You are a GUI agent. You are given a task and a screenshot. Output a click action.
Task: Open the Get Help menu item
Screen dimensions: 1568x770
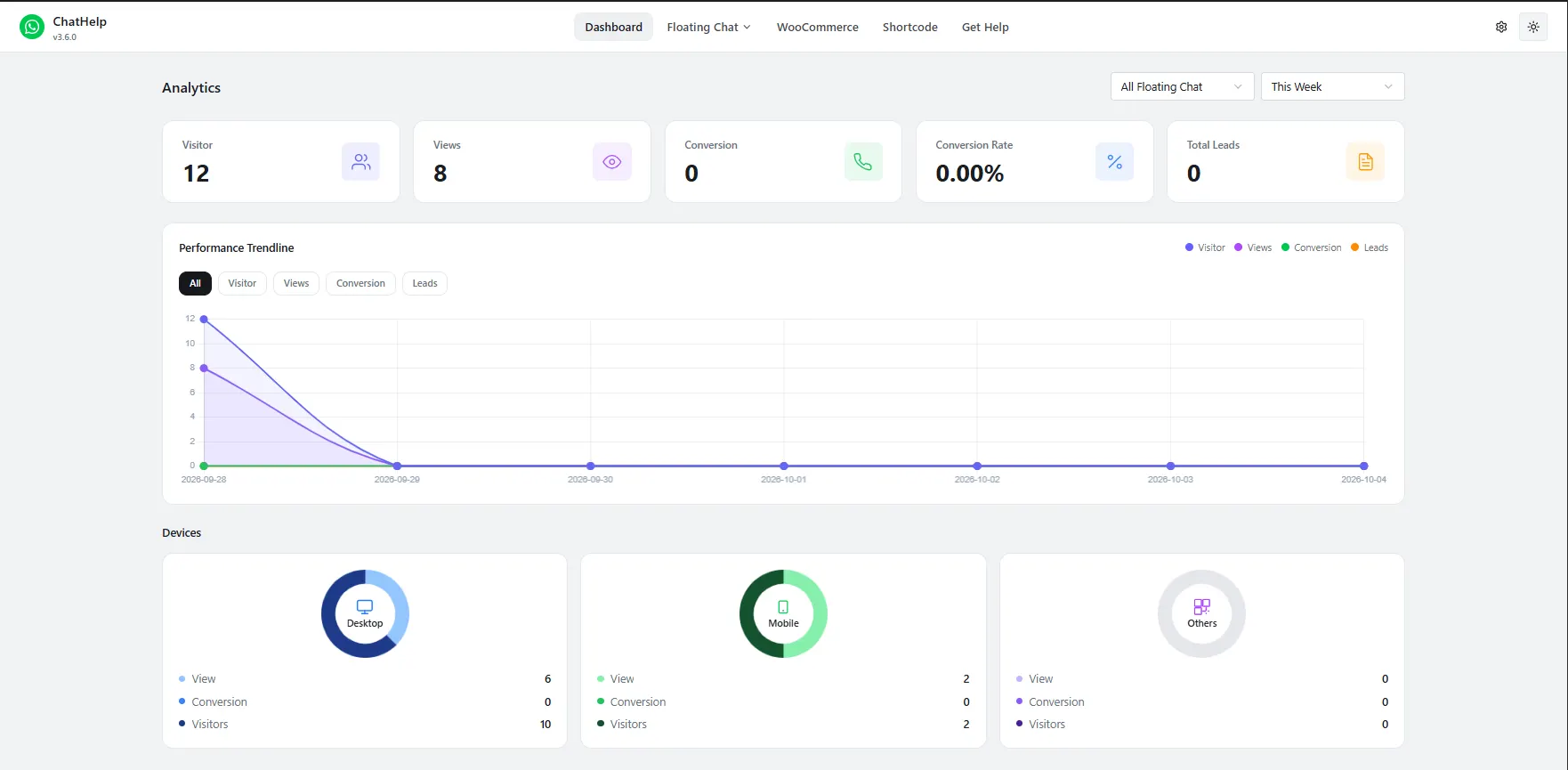pyautogui.click(x=985, y=27)
